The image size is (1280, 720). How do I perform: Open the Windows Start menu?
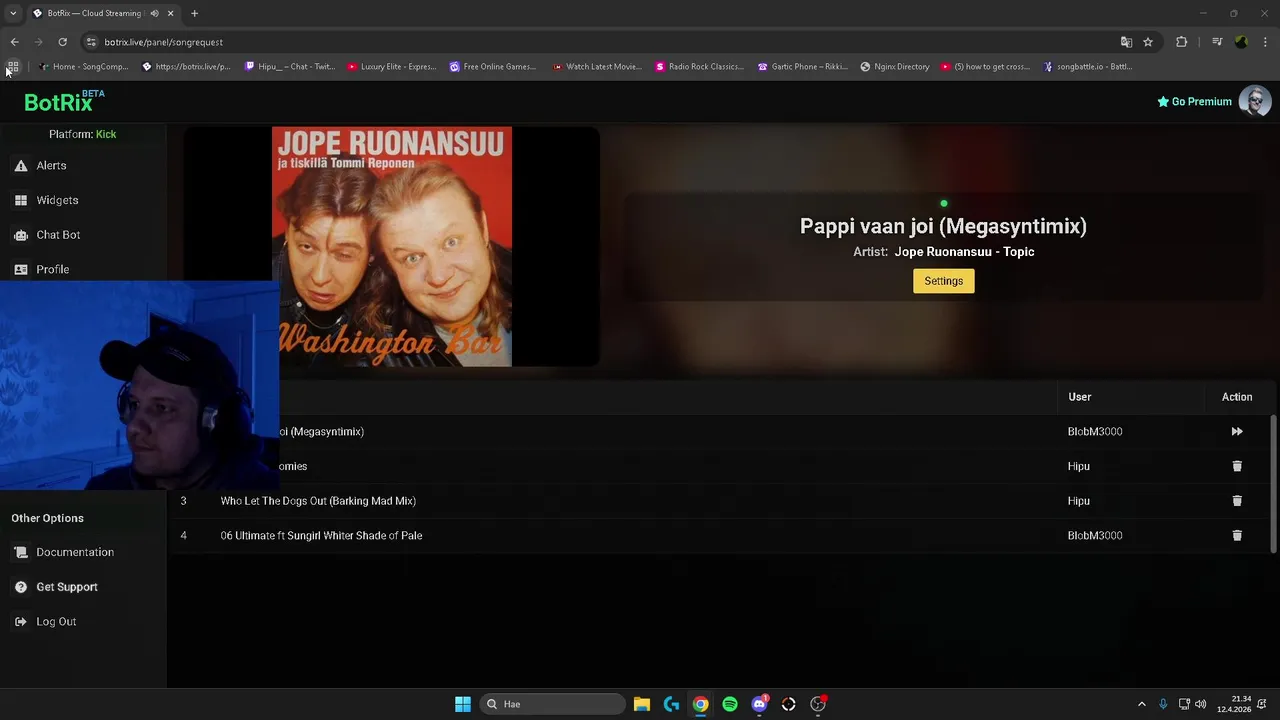(x=463, y=704)
